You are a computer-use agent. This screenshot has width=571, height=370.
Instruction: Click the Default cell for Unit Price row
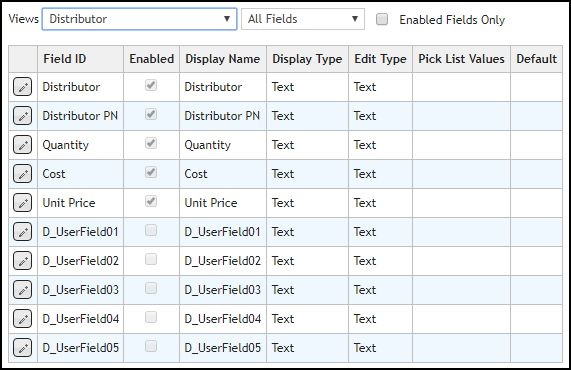point(536,203)
